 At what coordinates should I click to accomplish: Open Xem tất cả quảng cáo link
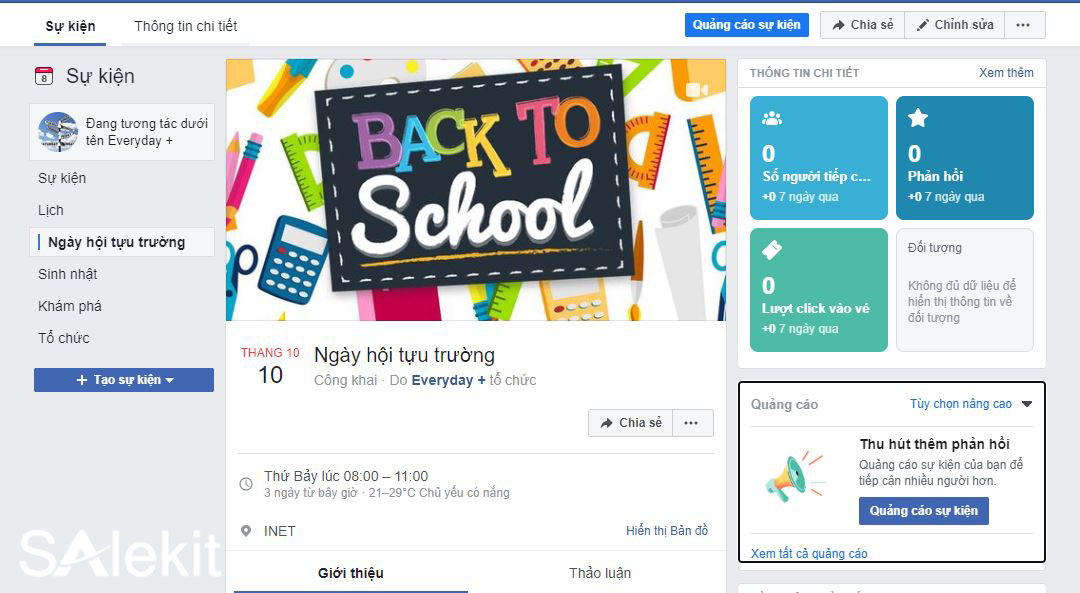click(809, 553)
